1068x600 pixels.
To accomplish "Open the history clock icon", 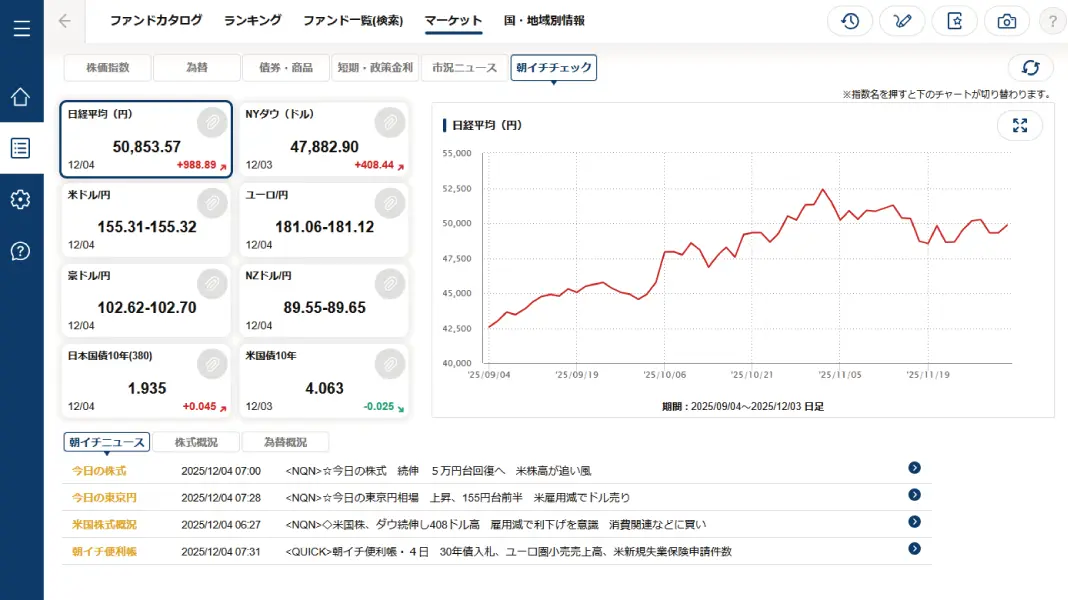I will click(850, 21).
